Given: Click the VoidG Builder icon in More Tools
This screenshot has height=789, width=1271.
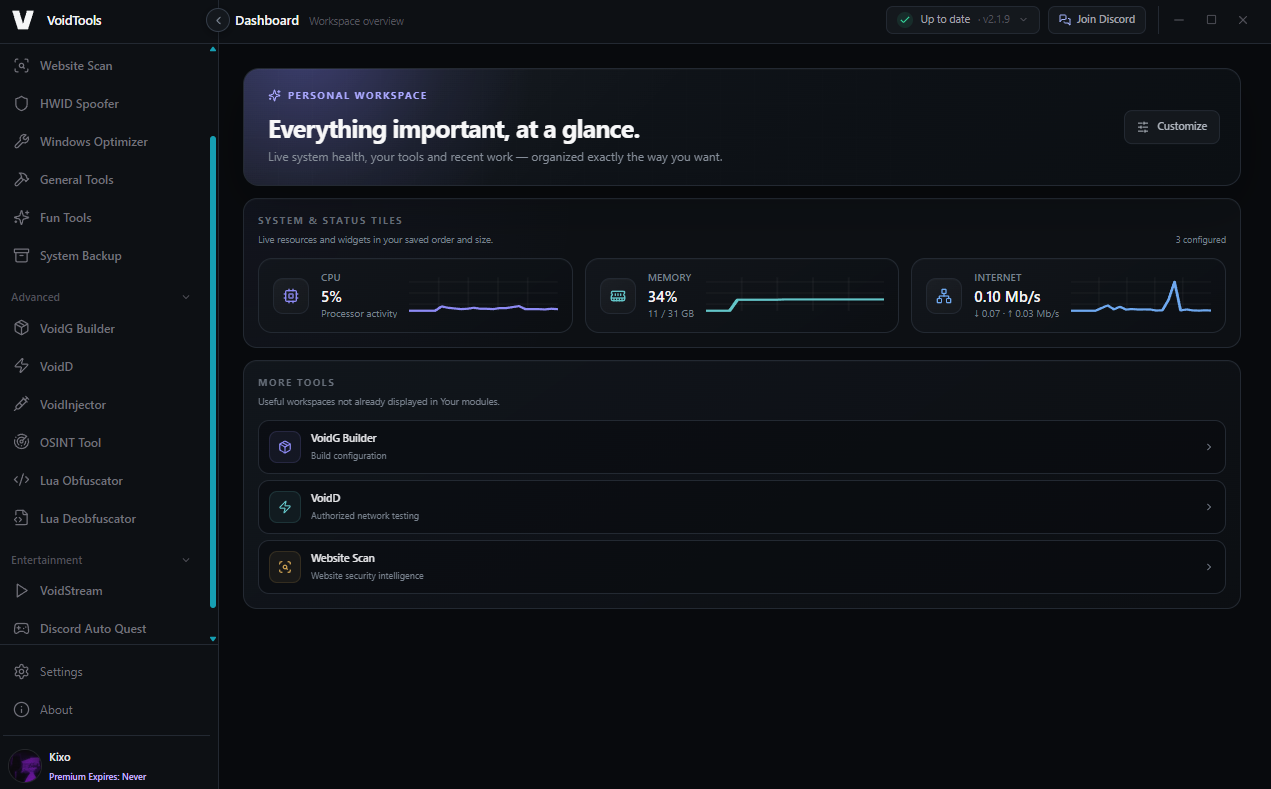Looking at the screenshot, I should coord(285,447).
